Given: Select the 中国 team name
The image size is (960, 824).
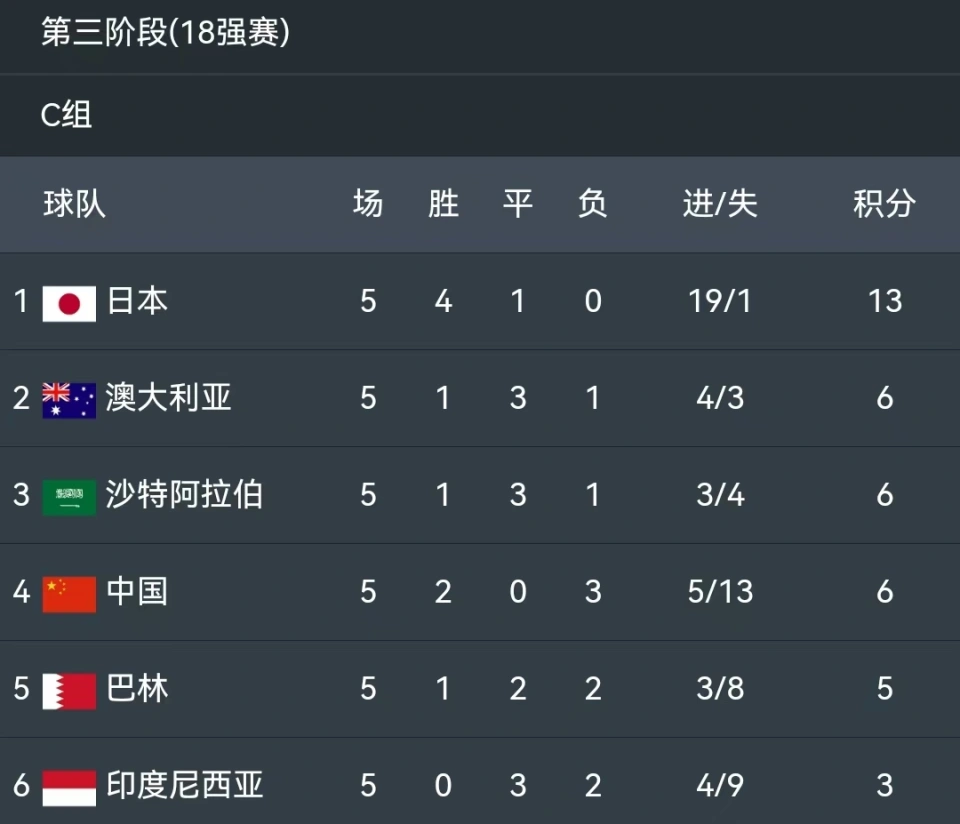Looking at the screenshot, I should click(x=137, y=591).
